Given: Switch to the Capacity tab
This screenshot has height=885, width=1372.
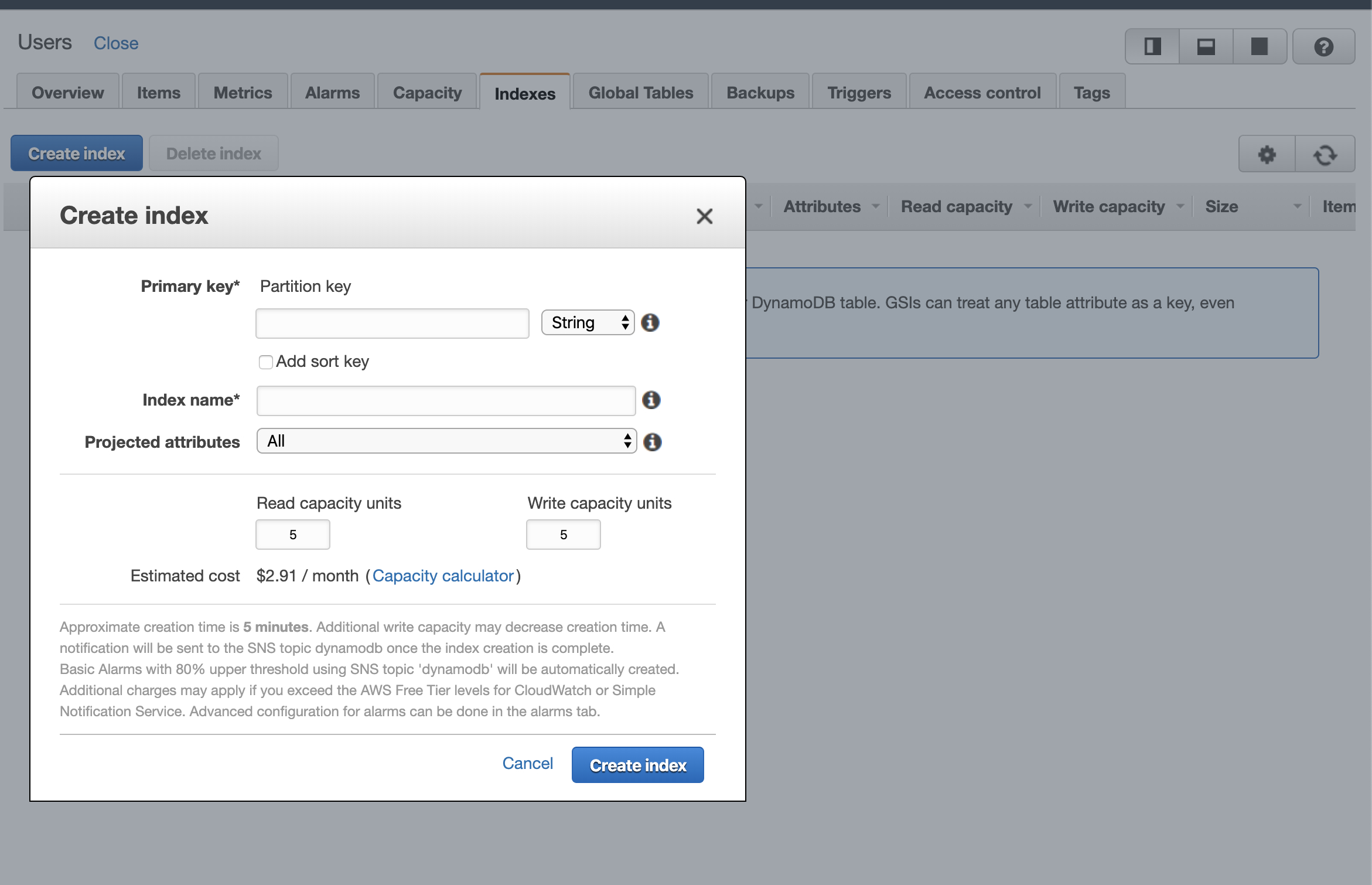Looking at the screenshot, I should [x=427, y=93].
